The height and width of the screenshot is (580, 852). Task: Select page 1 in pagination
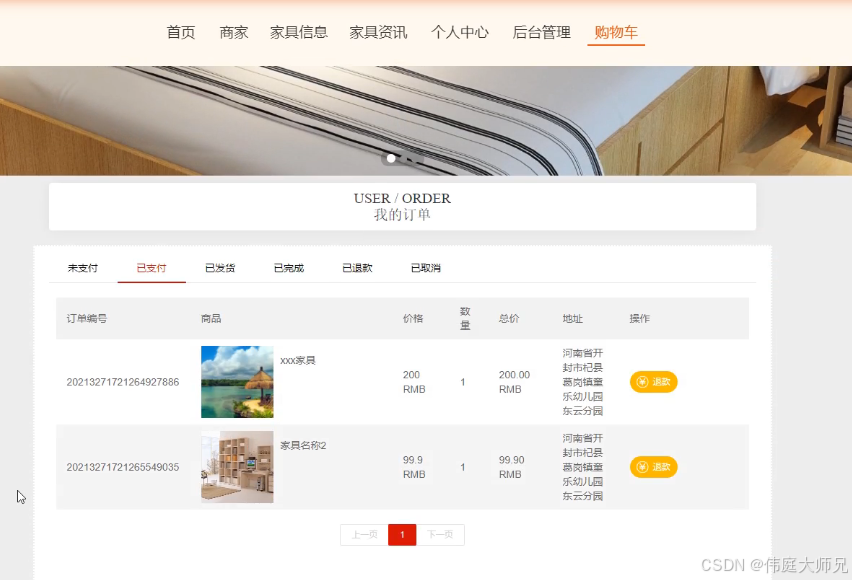(x=402, y=535)
